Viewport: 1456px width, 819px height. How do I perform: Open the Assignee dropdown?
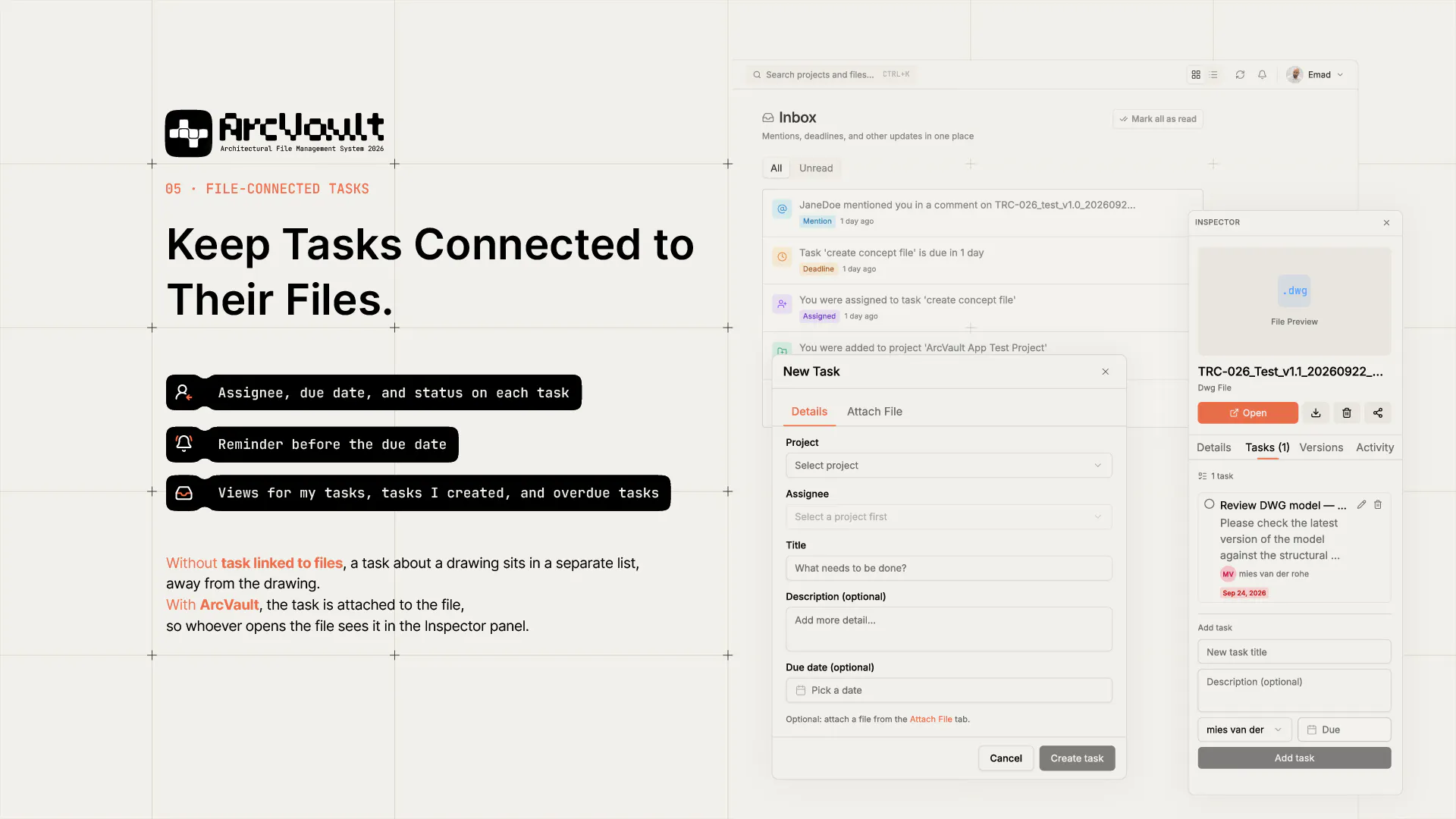(949, 517)
